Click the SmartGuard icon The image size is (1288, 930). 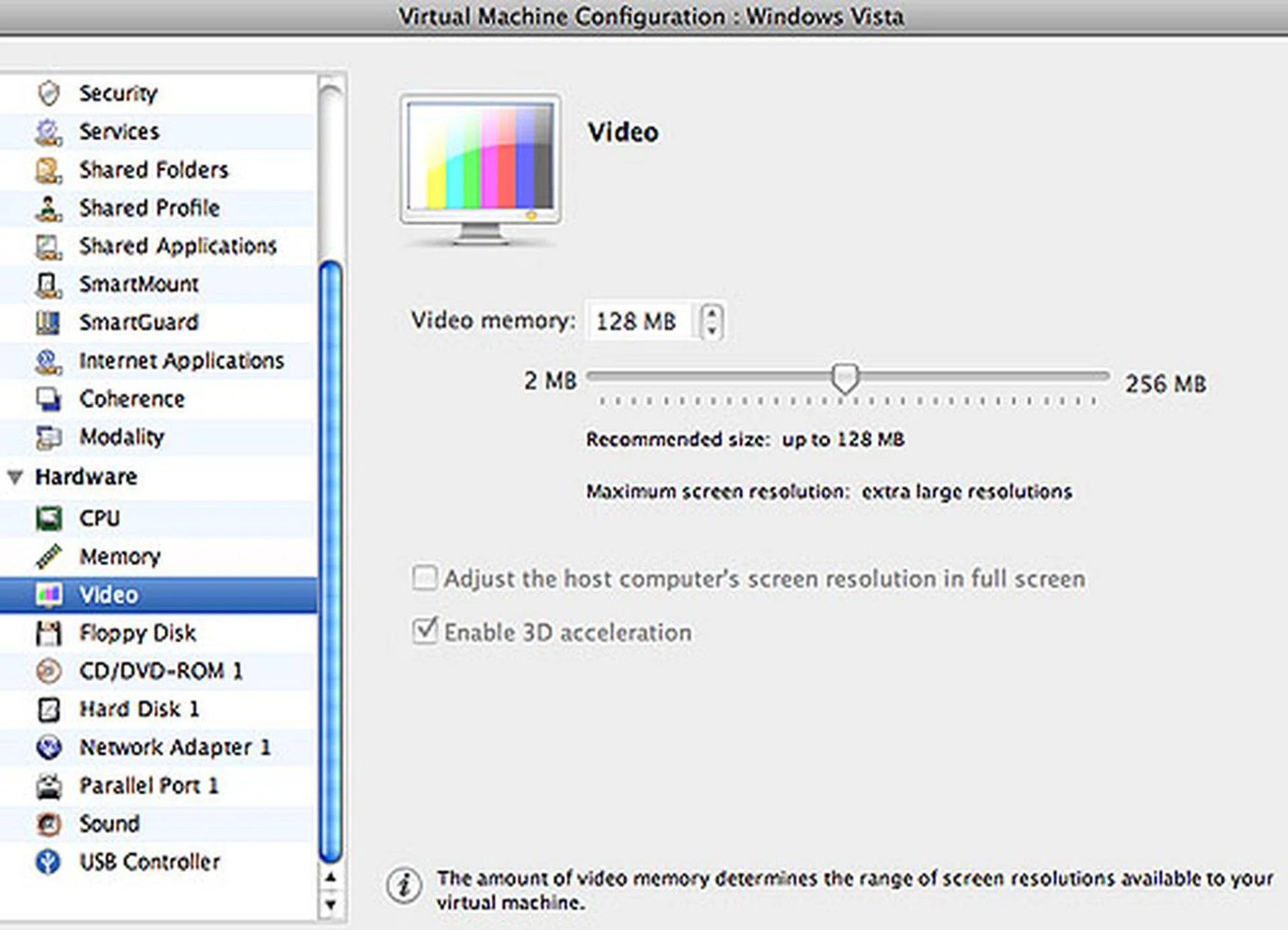tap(48, 322)
